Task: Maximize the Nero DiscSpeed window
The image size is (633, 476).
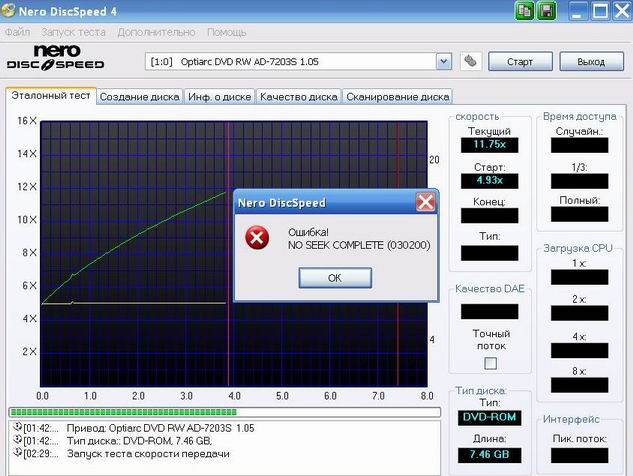Action: point(600,10)
